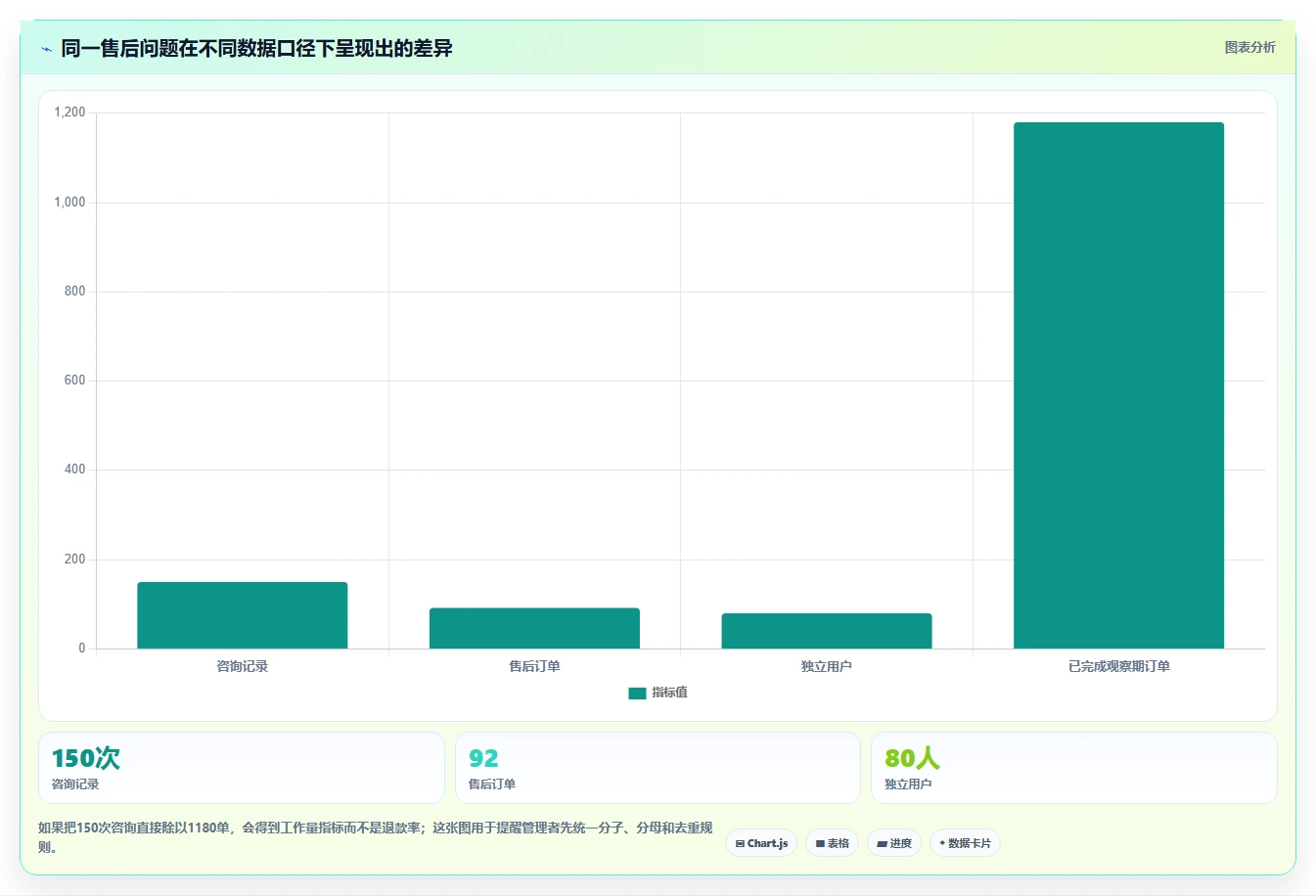
Task: Click the 售后订单 bar in the chart
Action: click(534, 628)
